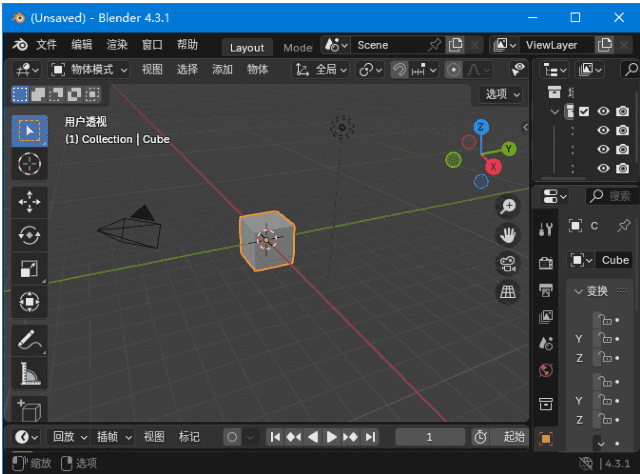Open viewport Add menu

[222, 70]
